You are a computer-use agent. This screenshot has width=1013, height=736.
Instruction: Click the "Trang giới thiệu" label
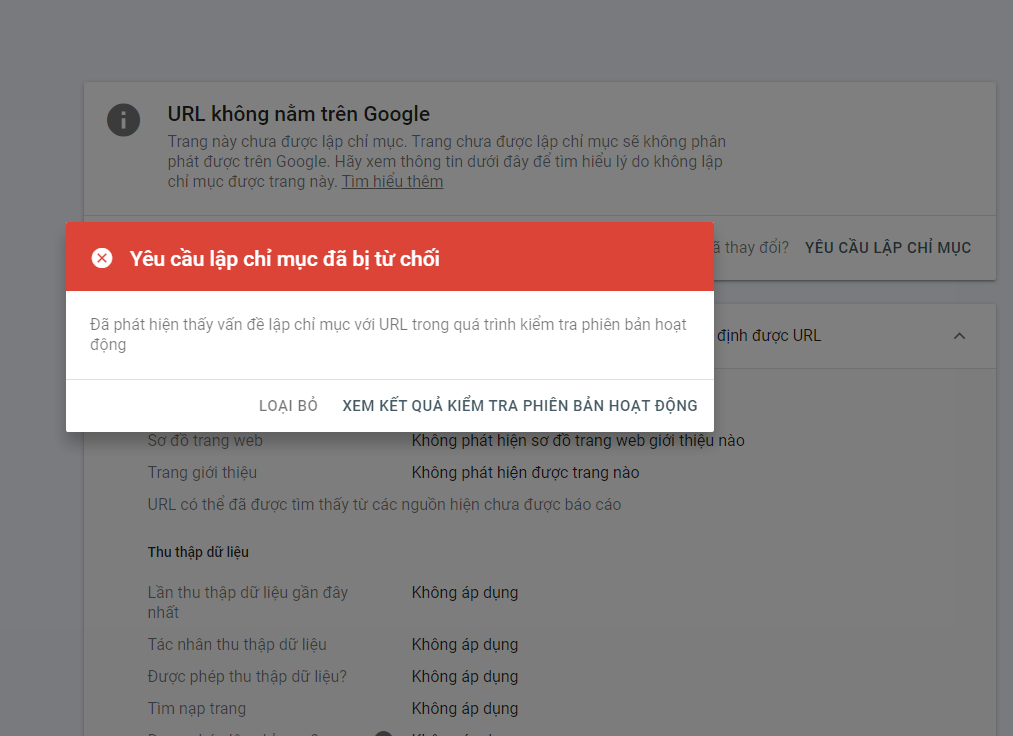click(x=202, y=472)
